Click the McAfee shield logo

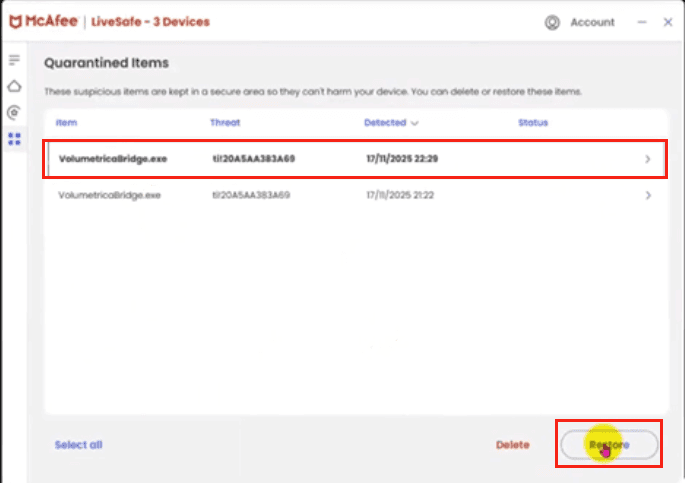(x=15, y=21)
